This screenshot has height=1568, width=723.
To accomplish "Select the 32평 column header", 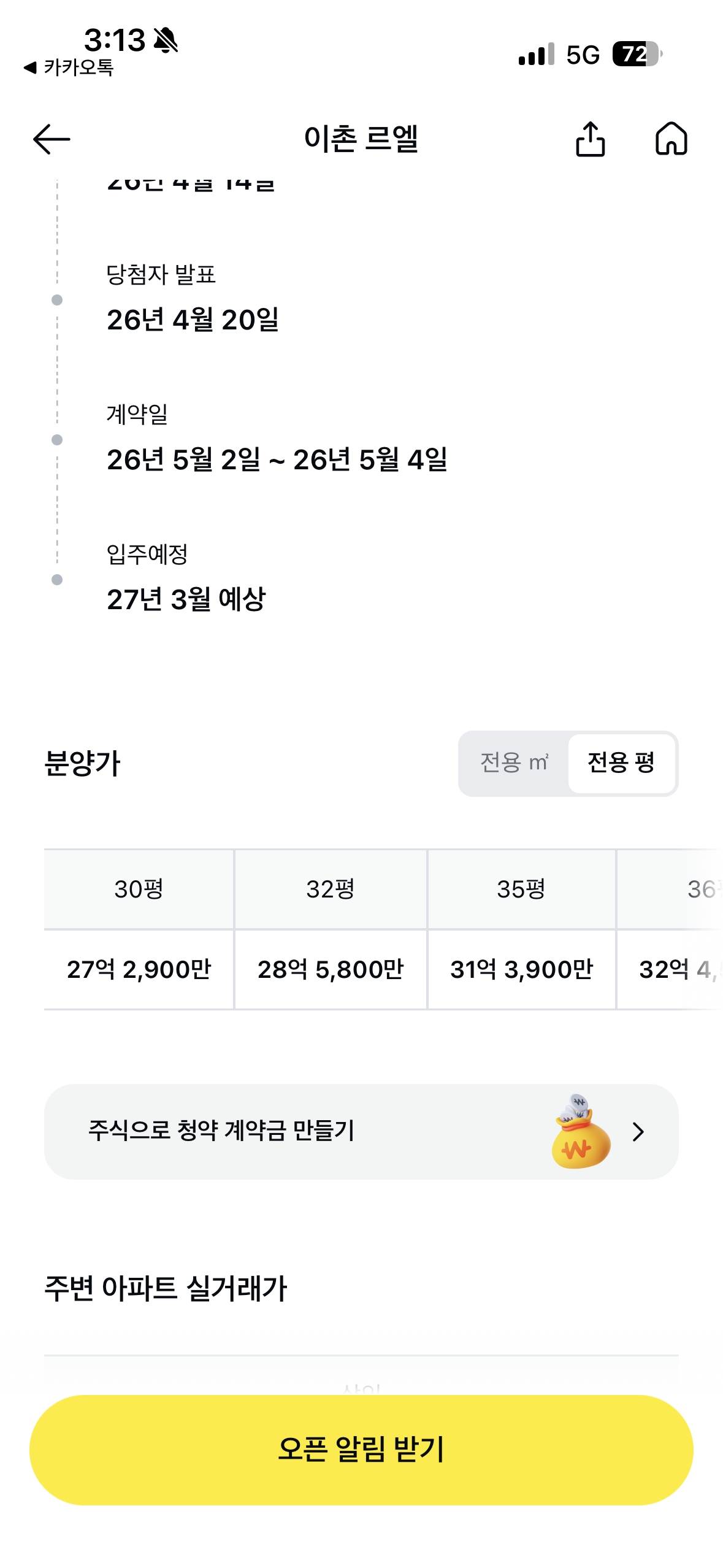I will coord(331,889).
